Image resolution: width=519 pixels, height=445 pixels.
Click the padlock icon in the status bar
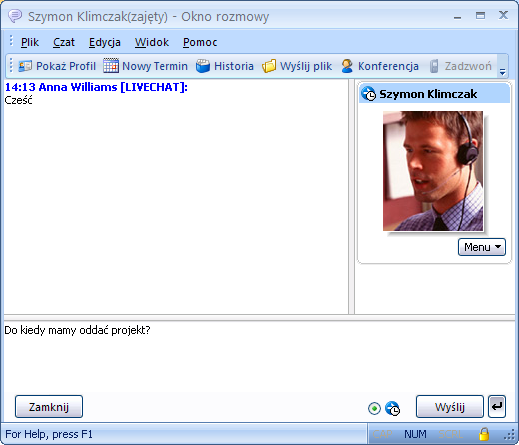(484, 434)
